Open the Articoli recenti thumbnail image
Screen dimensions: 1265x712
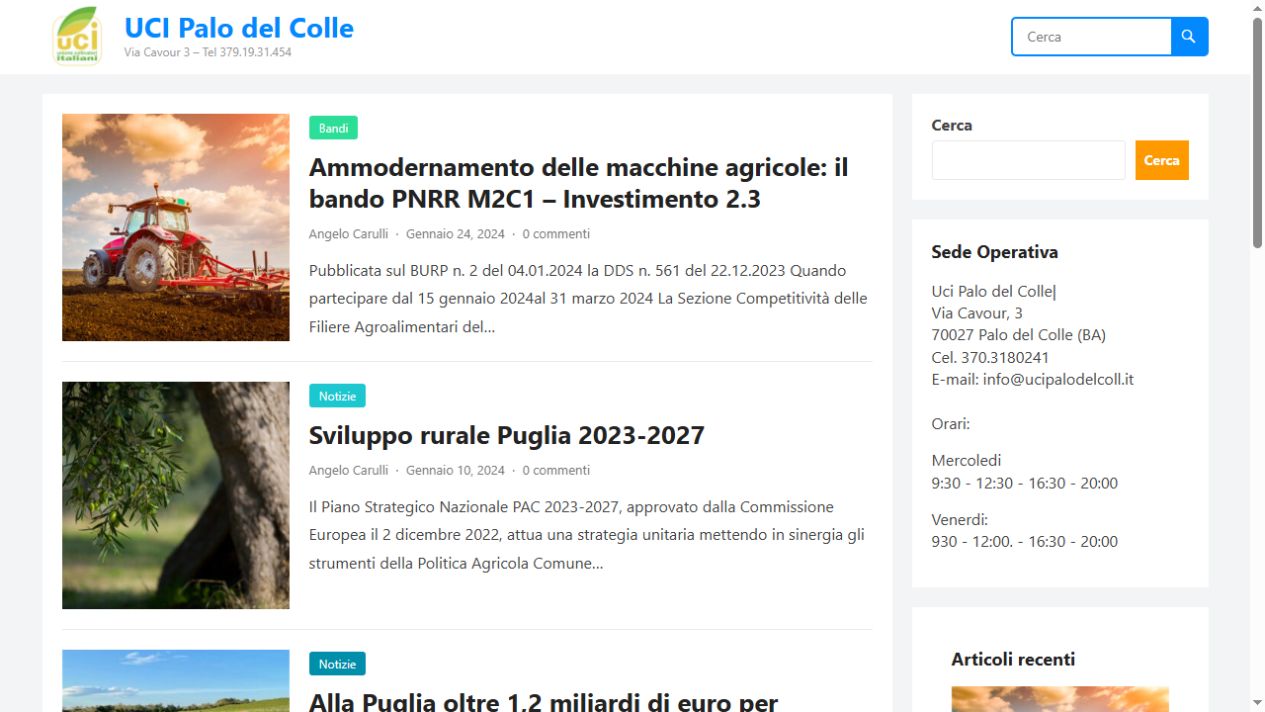click(1060, 699)
